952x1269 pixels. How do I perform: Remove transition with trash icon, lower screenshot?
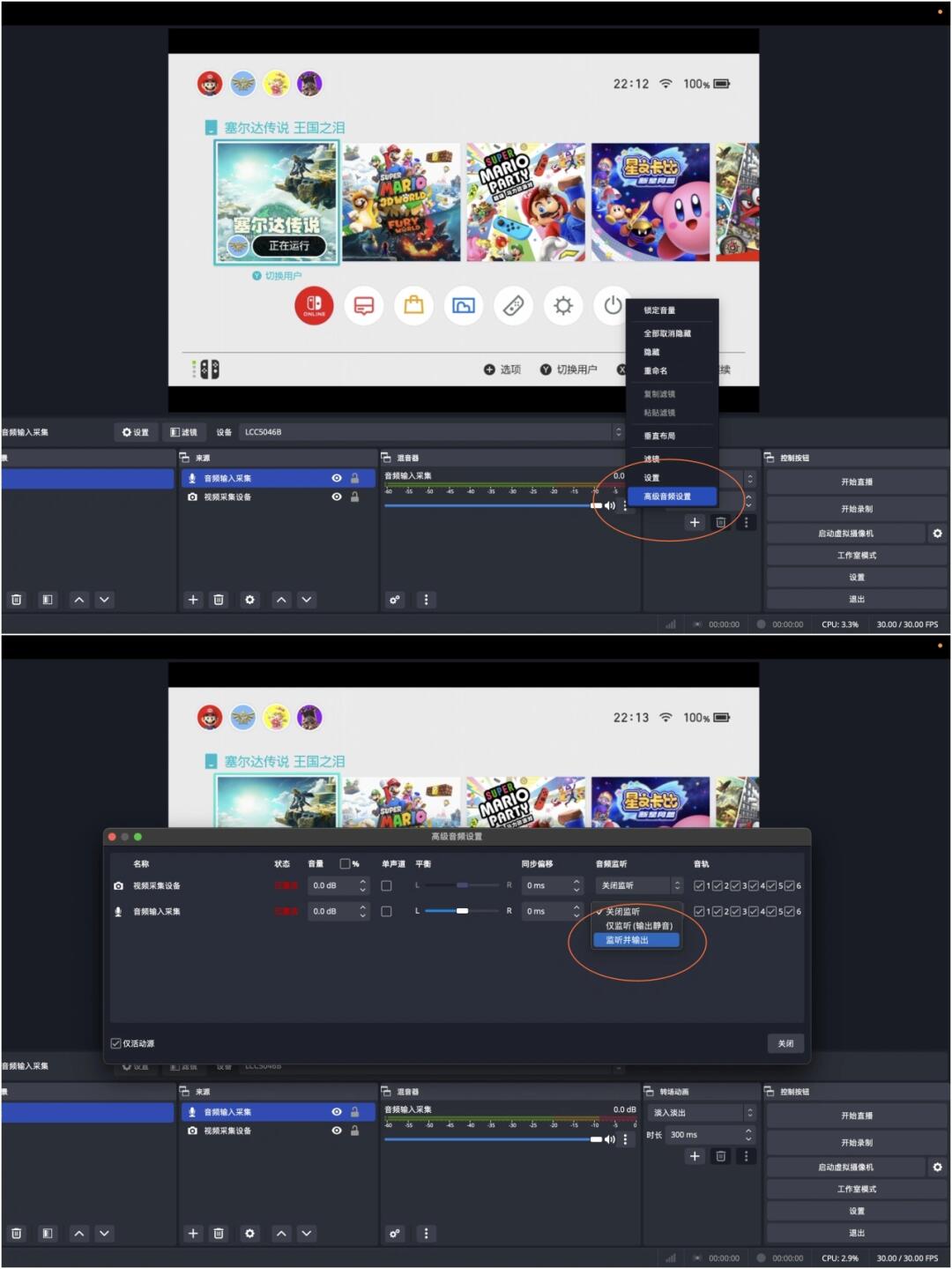point(721,1156)
